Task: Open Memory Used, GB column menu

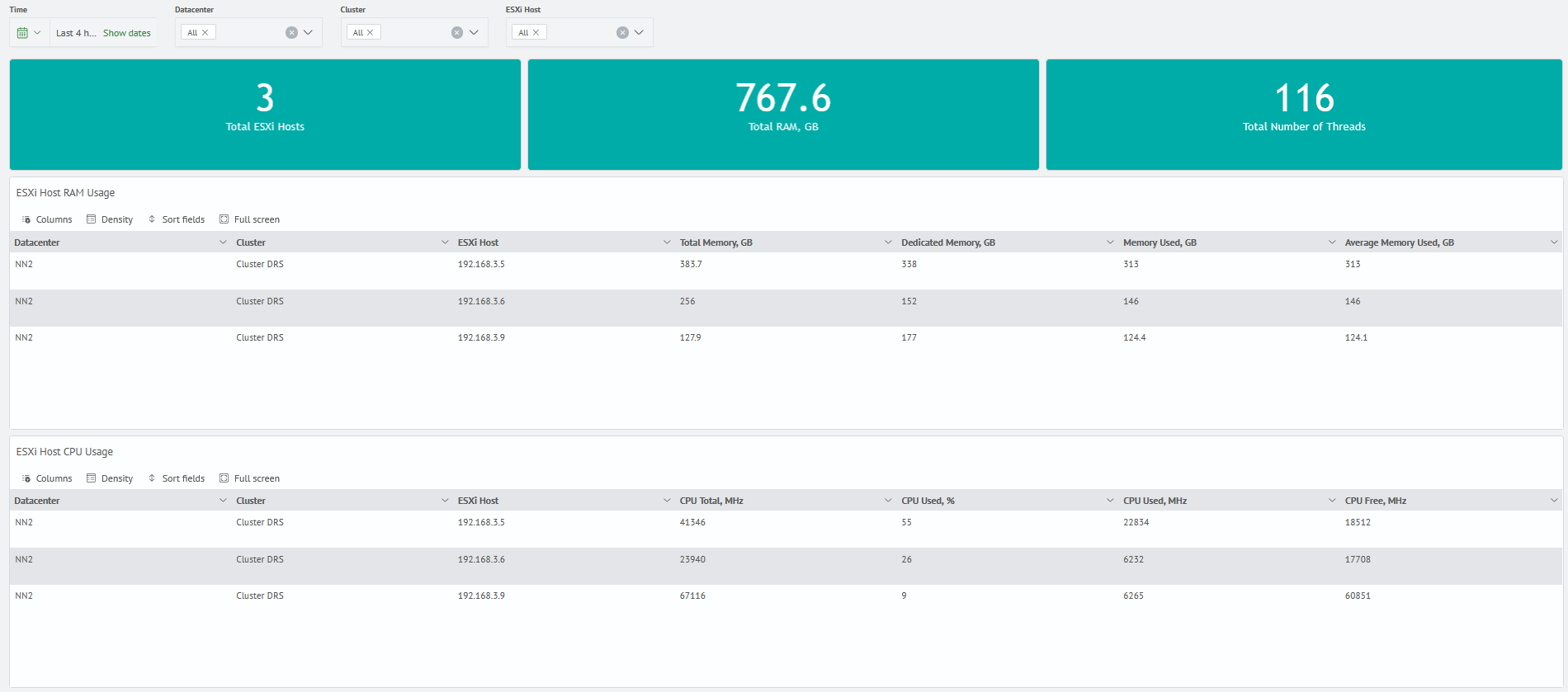Action: tap(1332, 242)
